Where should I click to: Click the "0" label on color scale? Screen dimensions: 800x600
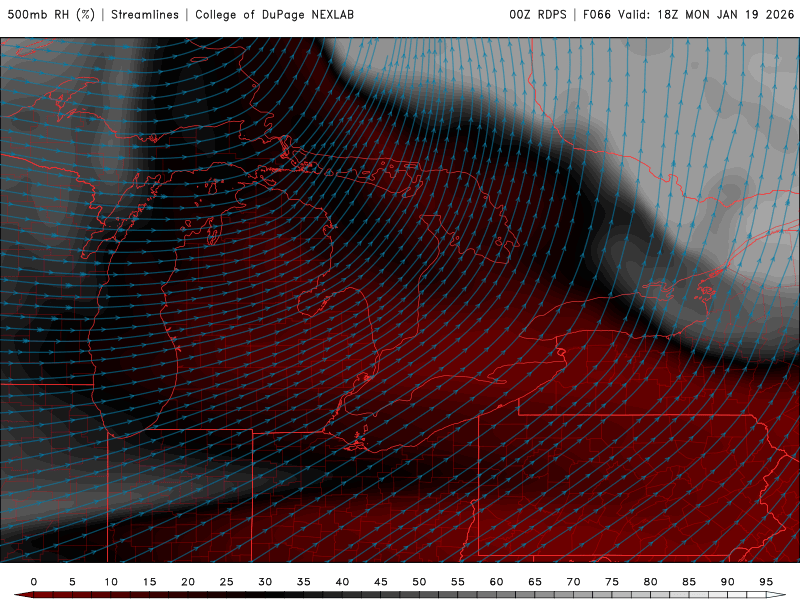34,582
